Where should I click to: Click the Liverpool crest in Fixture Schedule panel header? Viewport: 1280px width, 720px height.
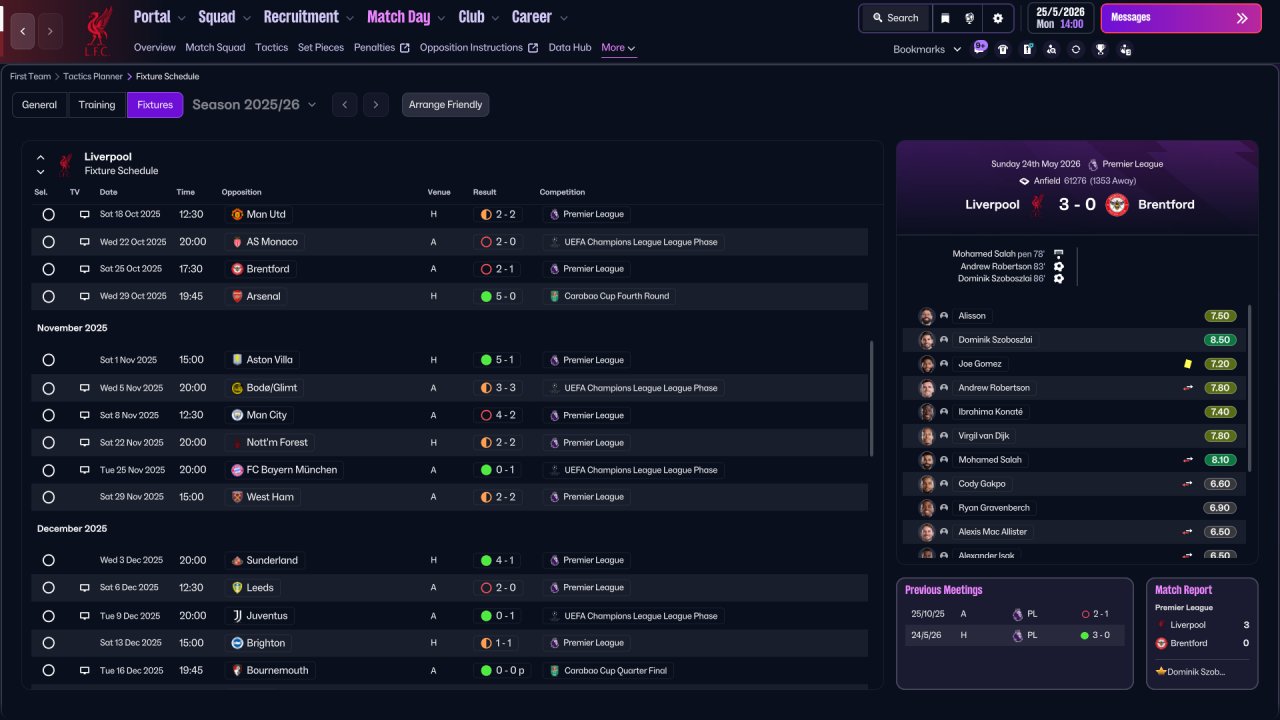click(65, 164)
